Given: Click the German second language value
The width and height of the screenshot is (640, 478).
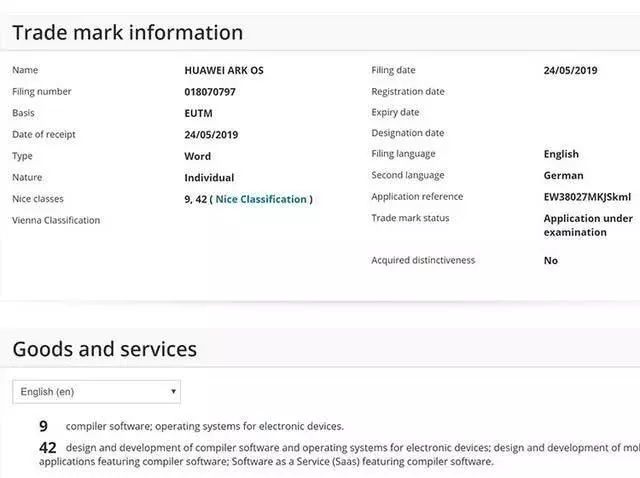Looking at the screenshot, I should click(564, 176).
